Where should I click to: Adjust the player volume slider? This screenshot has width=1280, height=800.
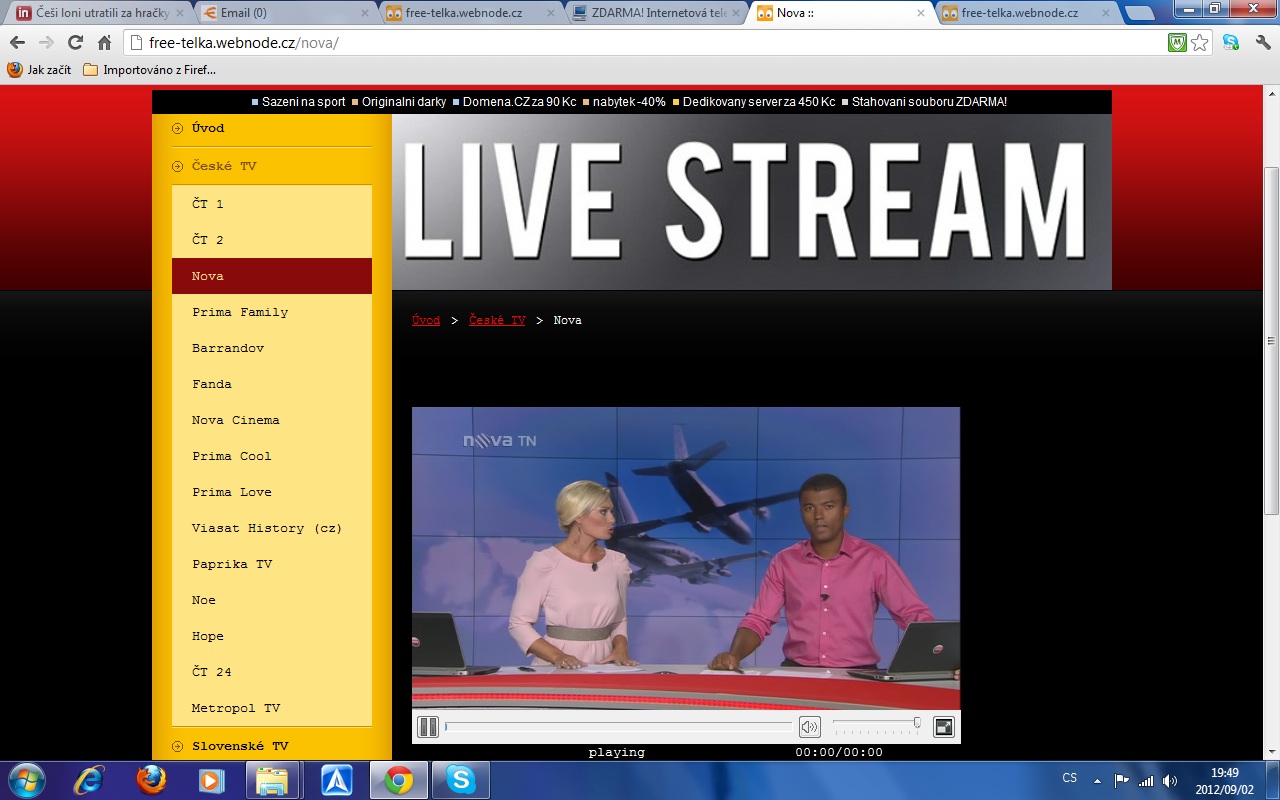click(877, 723)
